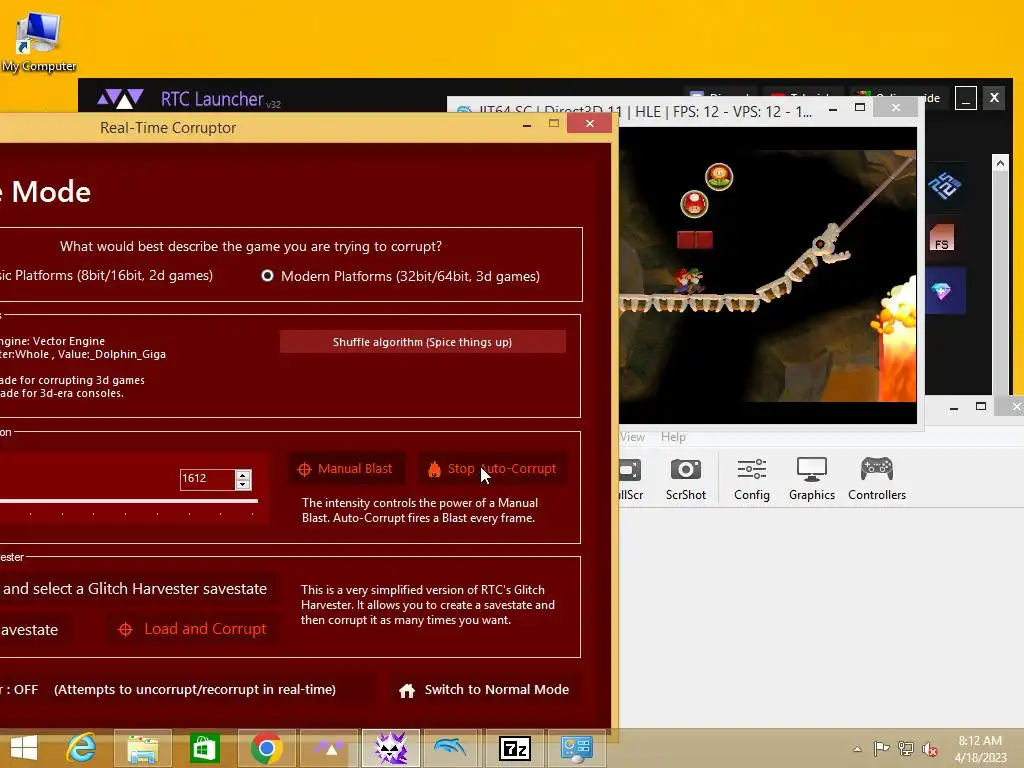
Task: Open Dolphin Help menu
Action: coord(673,437)
